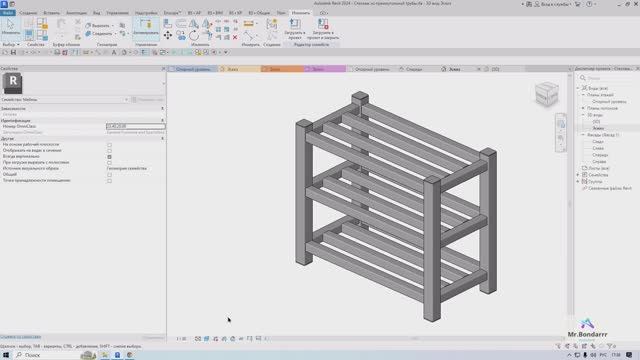Viewport: 640px width, 360px height.
Task: Click the Rotate tool in Modify panel
Action: (194, 36)
